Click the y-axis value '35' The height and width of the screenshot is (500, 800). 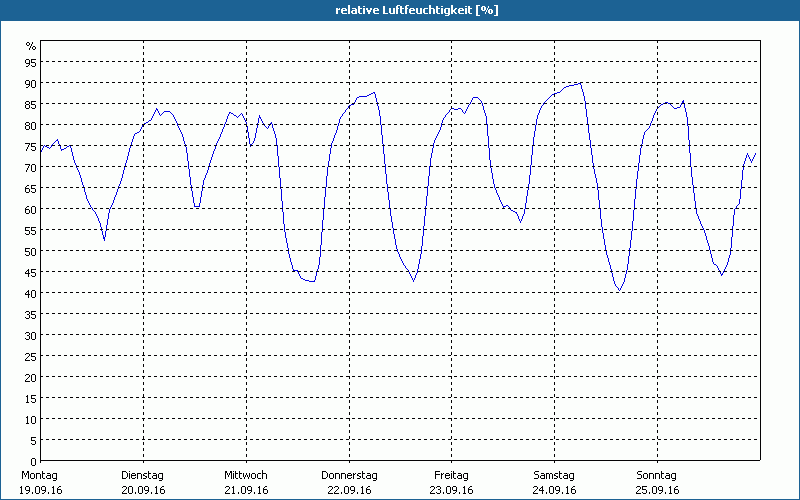pos(31,314)
